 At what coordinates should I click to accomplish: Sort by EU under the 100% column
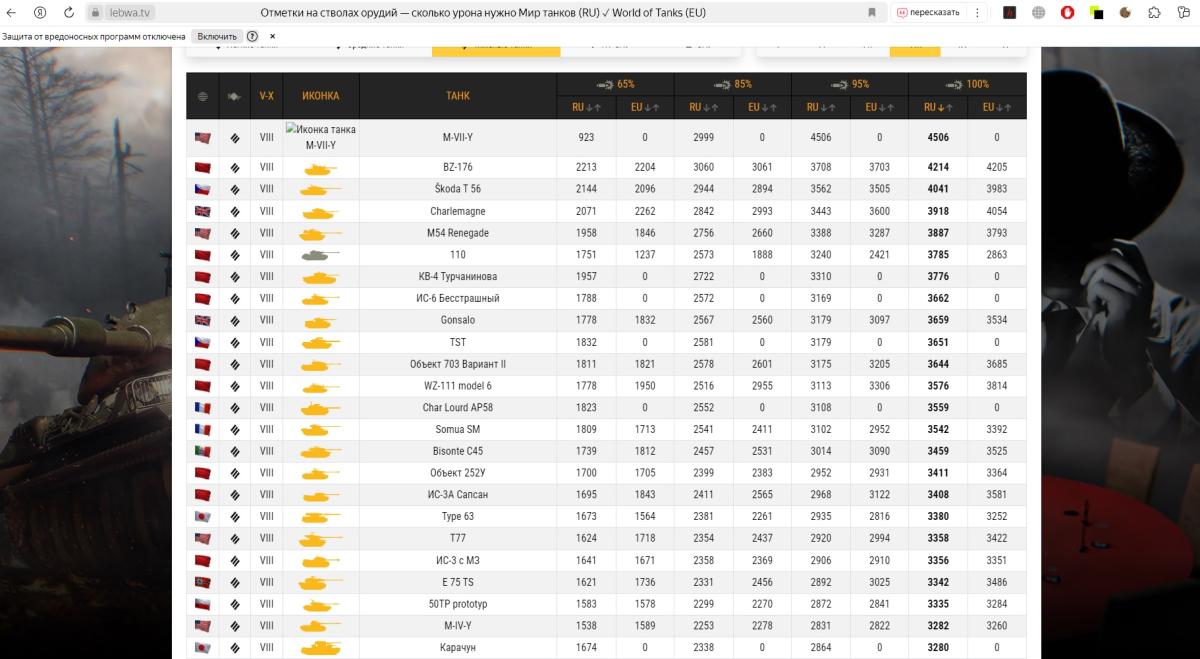tap(997, 107)
